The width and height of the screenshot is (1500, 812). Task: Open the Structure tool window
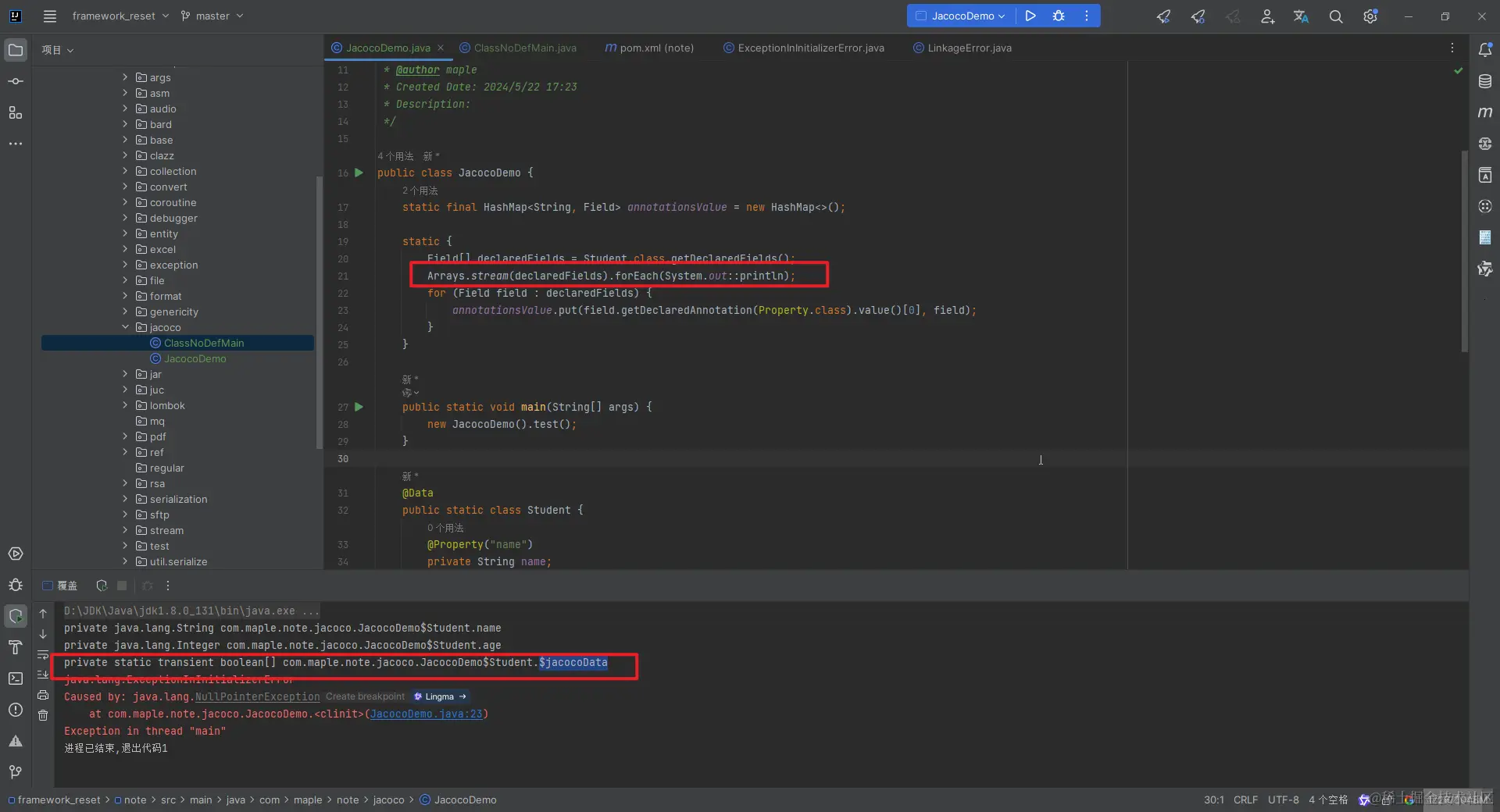coord(16,112)
